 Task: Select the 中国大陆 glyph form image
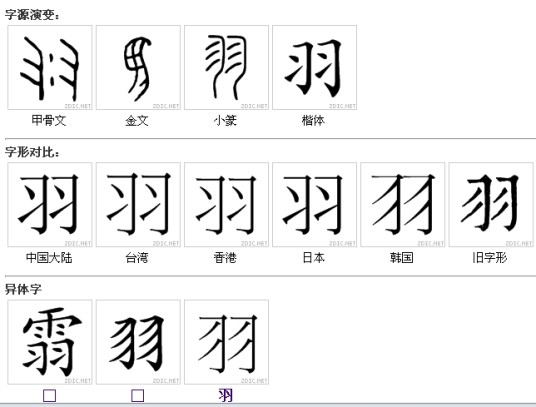coord(50,205)
